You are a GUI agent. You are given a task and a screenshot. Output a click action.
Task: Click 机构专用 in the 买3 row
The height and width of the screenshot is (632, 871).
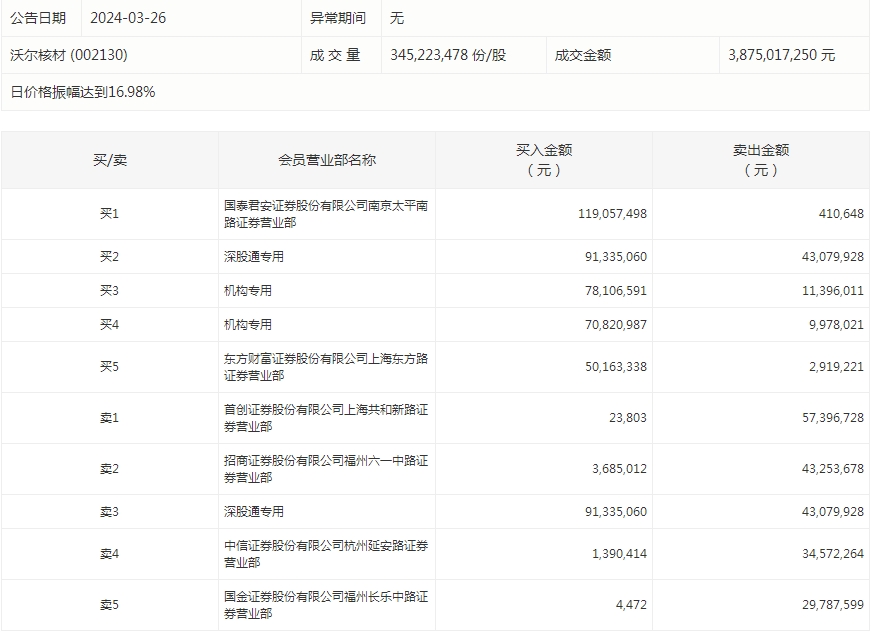click(248, 291)
